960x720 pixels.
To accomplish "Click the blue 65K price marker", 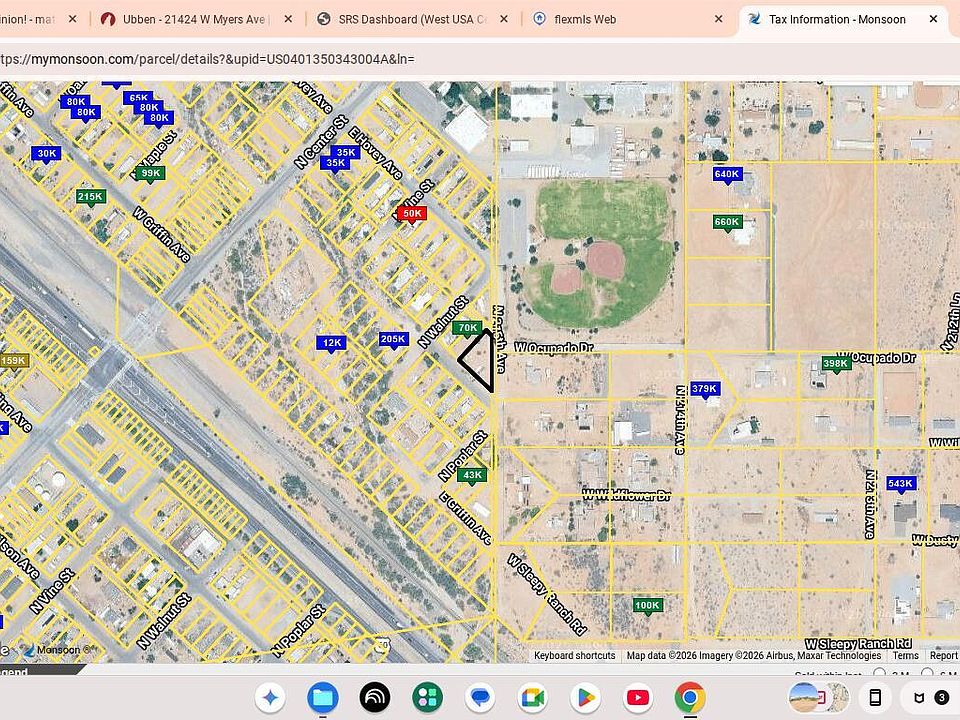I will tap(138, 98).
